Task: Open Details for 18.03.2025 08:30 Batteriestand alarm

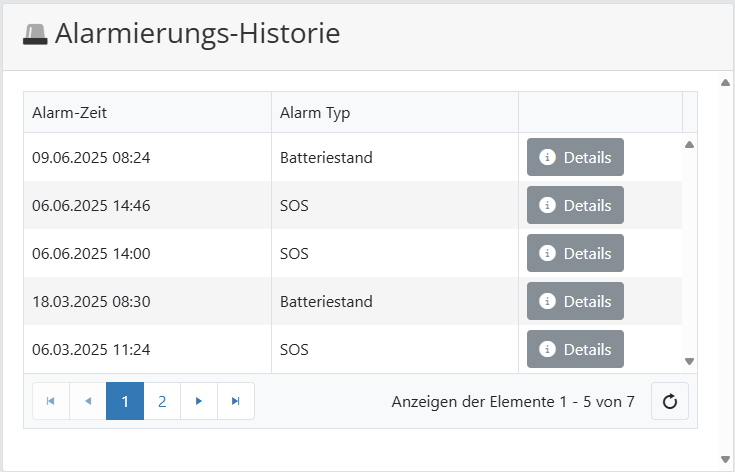Action: click(575, 301)
